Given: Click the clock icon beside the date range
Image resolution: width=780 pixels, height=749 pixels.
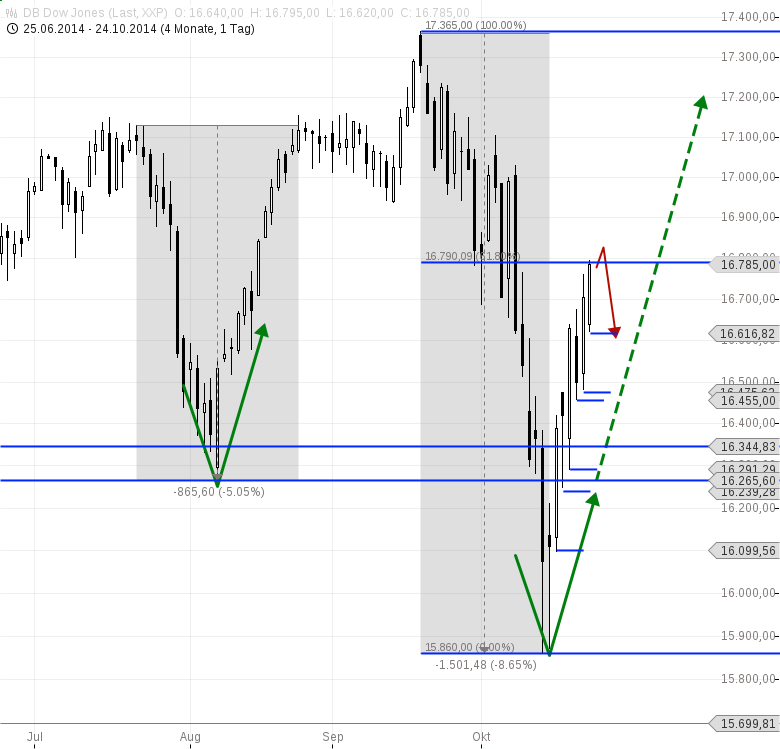Looking at the screenshot, I should [x=11, y=28].
